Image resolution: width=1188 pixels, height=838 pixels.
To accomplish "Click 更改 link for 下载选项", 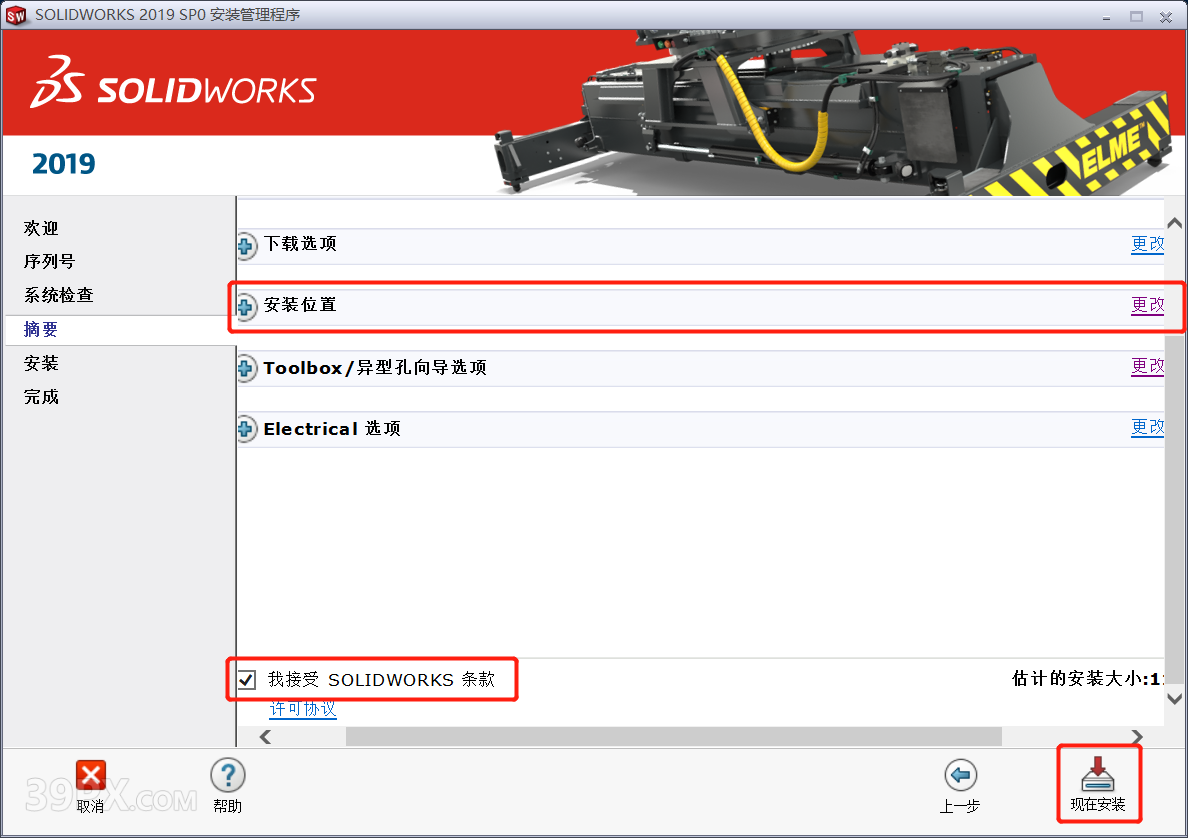I will (1147, 244).
